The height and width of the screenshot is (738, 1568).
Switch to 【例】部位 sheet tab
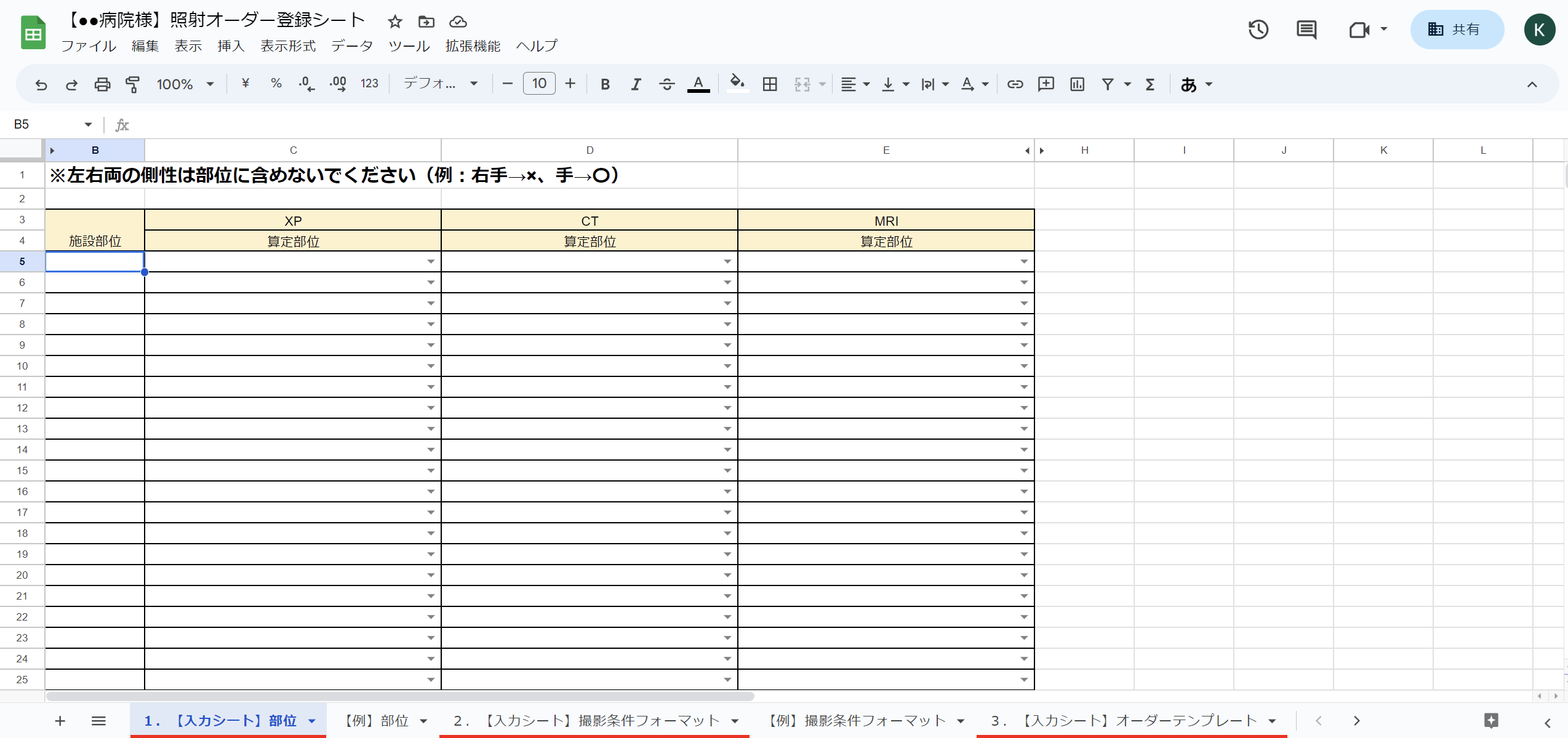(376, 721)
